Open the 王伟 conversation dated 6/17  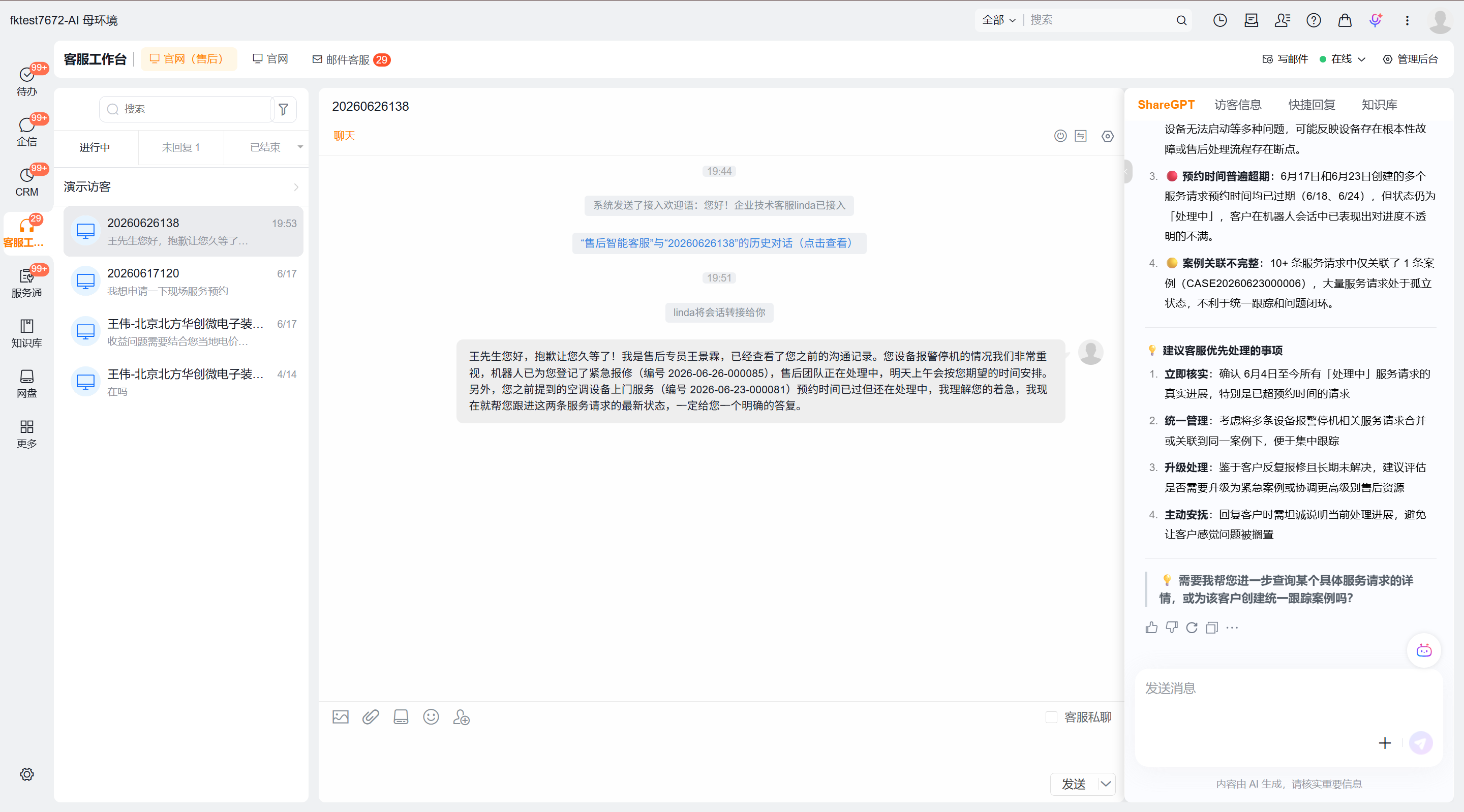(184, 332)
